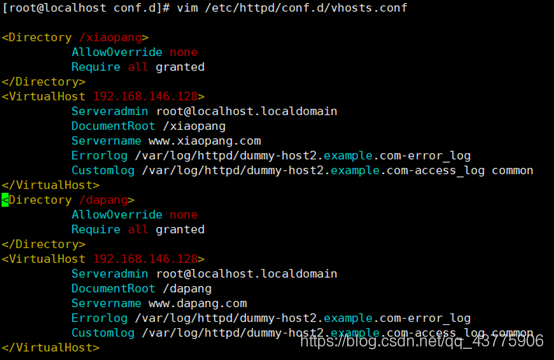Click the "www.xiaopang.com" server name
This screenshot has height=360, width=554.
[205, 141]
